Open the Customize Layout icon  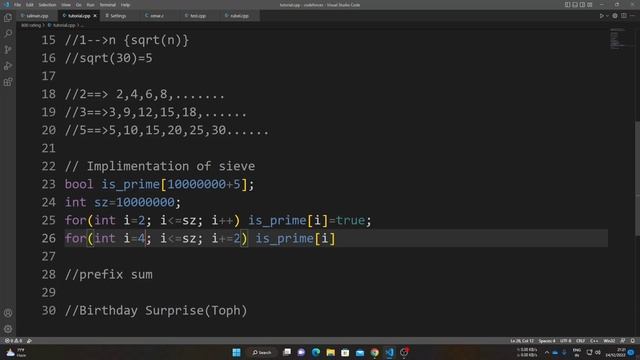(590, 5)
